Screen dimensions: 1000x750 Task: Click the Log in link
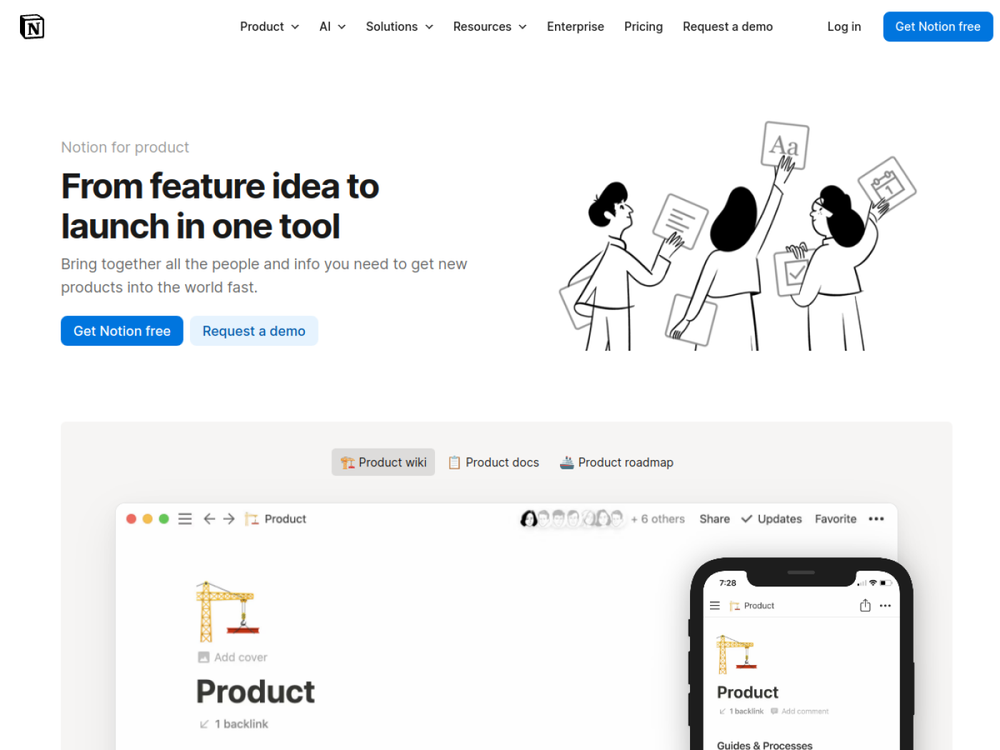[x=844, y=27]
